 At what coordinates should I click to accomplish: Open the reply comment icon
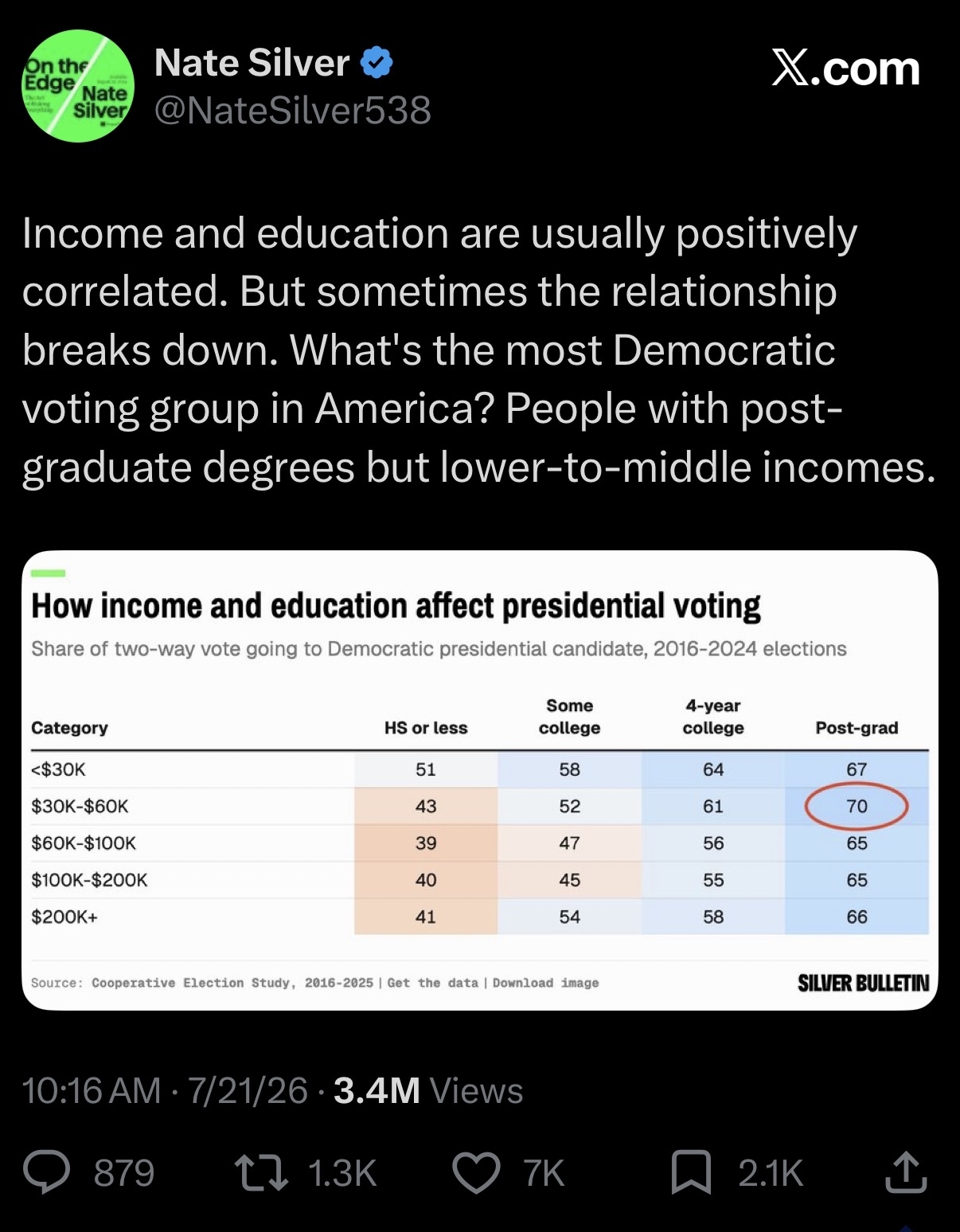click(47, 1172)
